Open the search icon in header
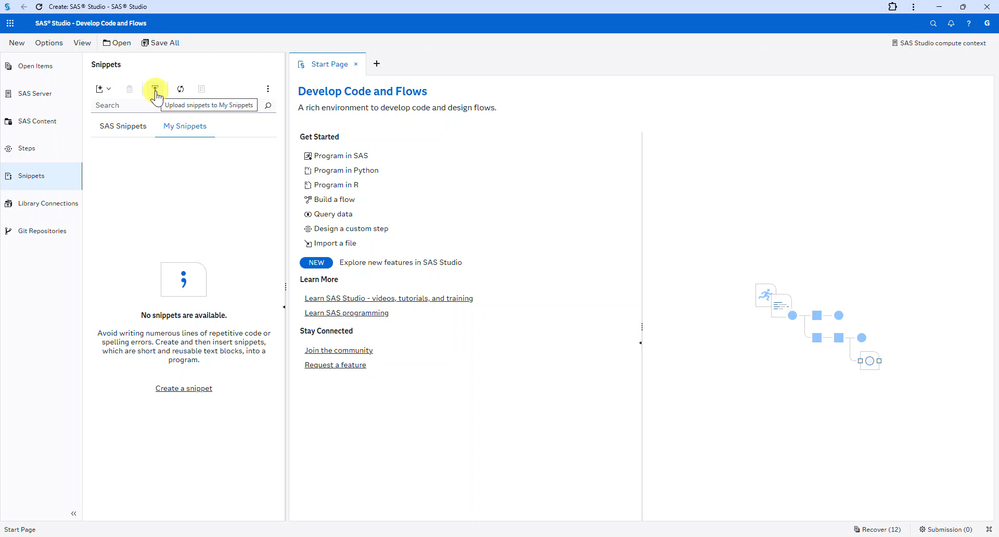The image size is (999, 537). click(x=933, y=24)
